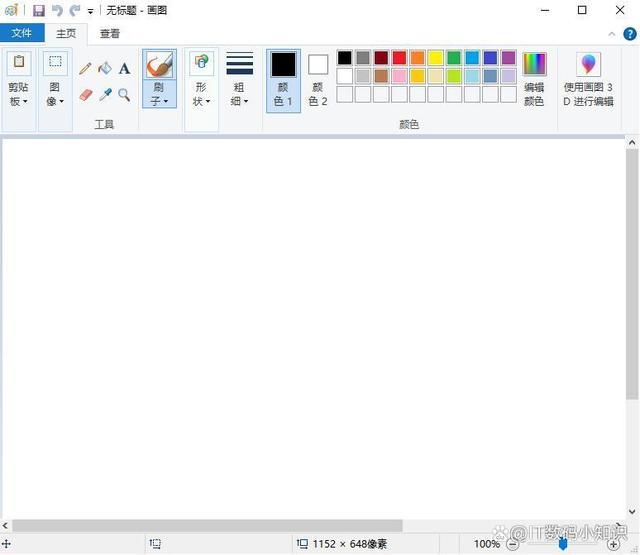Pick the dark gray color swatch
The width and height of the screenshot is (640, 555).
(x=363, y=58)
